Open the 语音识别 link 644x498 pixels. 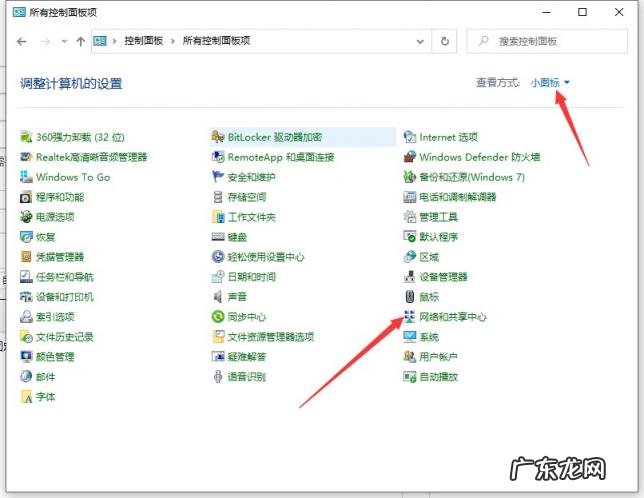click(247, 377)
